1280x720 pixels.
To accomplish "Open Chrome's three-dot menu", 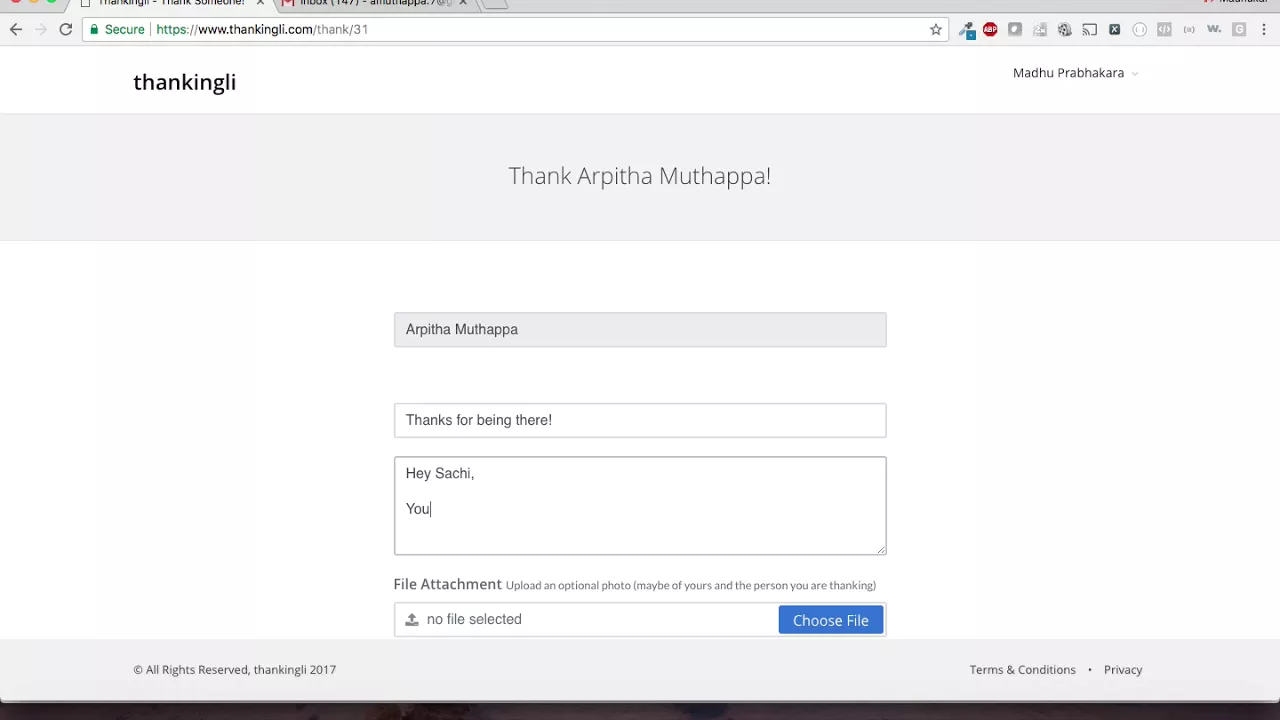I will click(1264, 30).
